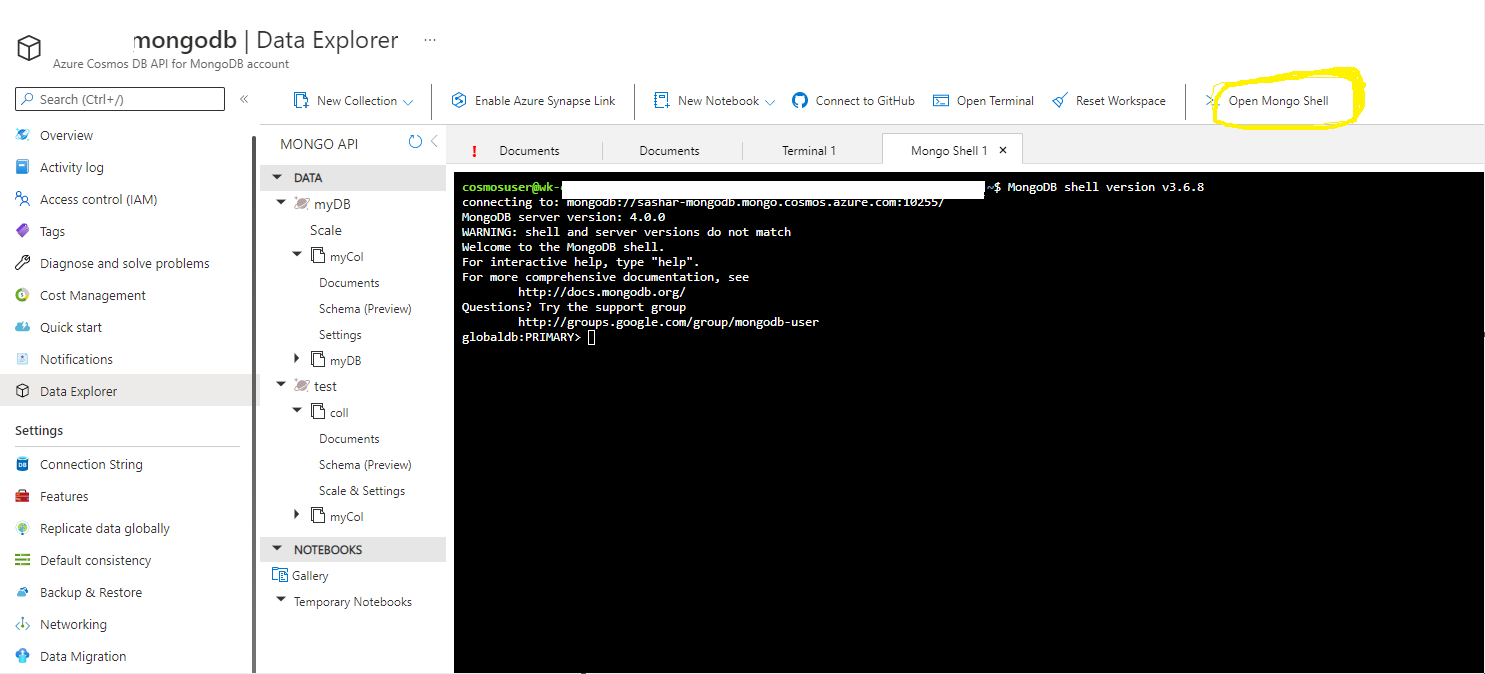The image size is (1485, 674).
Task: Click the Default consistency icon
Action: tap(22, 560)
